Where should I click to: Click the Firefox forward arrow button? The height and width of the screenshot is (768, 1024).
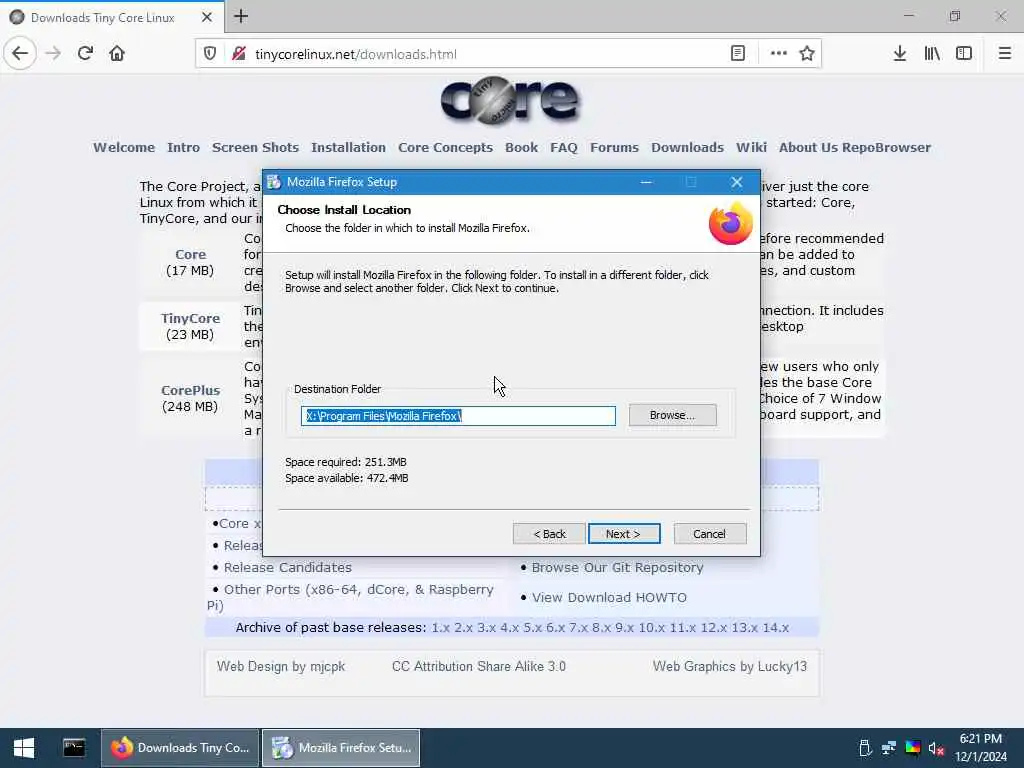click(53, 54)
